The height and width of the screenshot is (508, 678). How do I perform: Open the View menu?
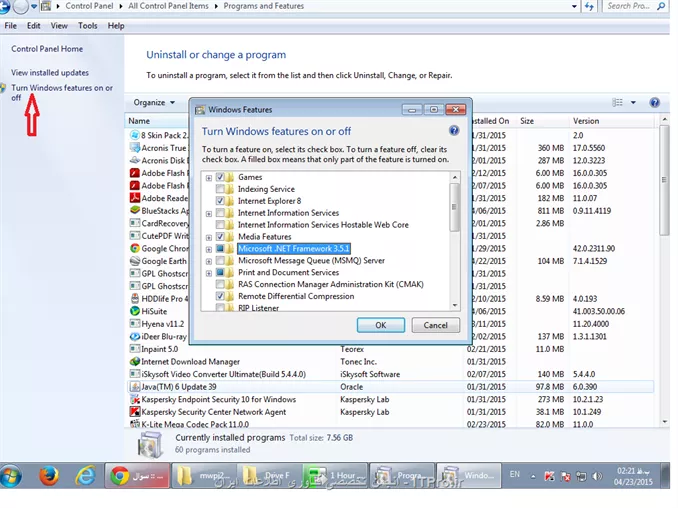point(59,26)
